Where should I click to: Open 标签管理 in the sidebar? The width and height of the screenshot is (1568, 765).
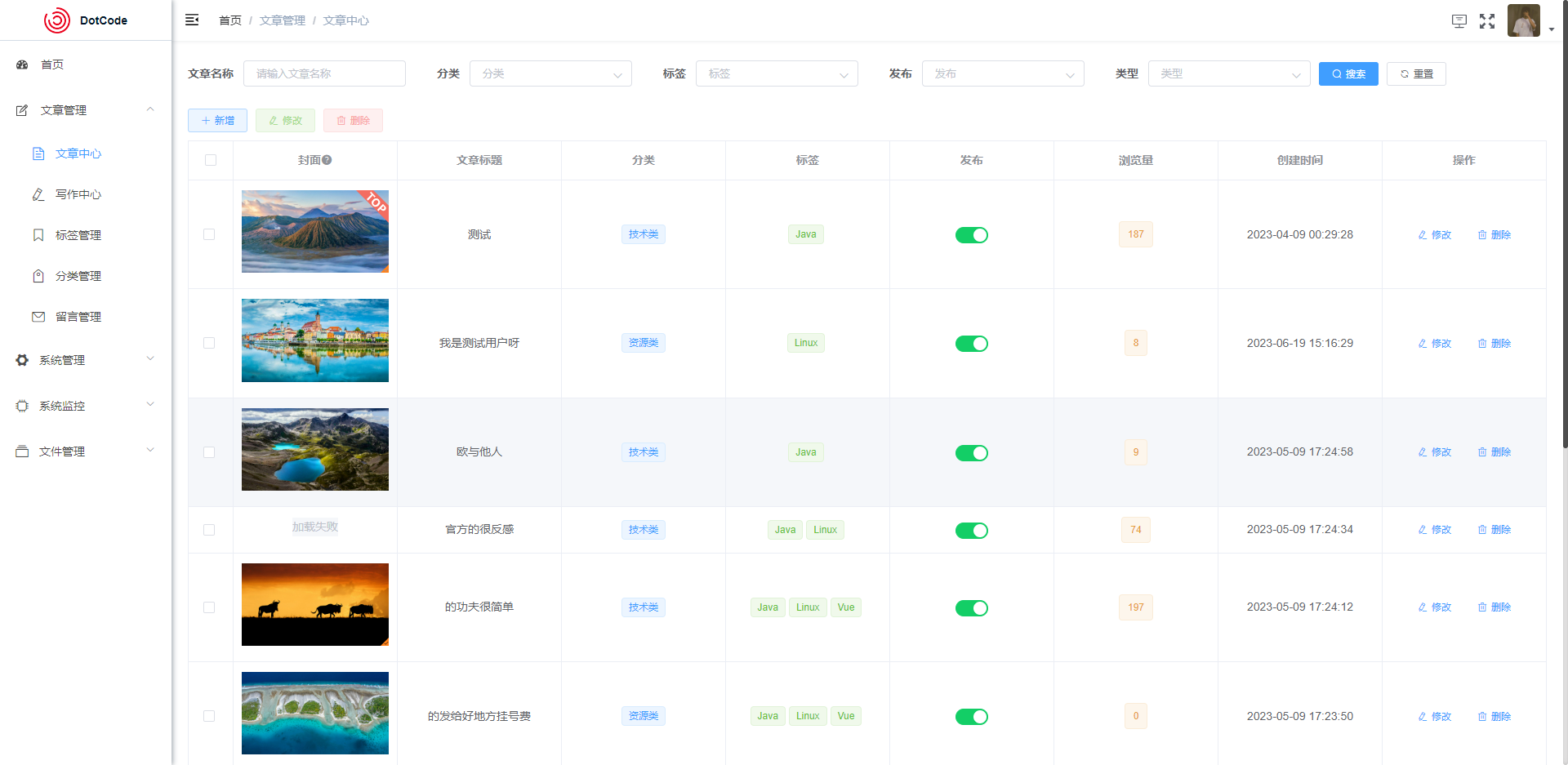coord(78,235)
